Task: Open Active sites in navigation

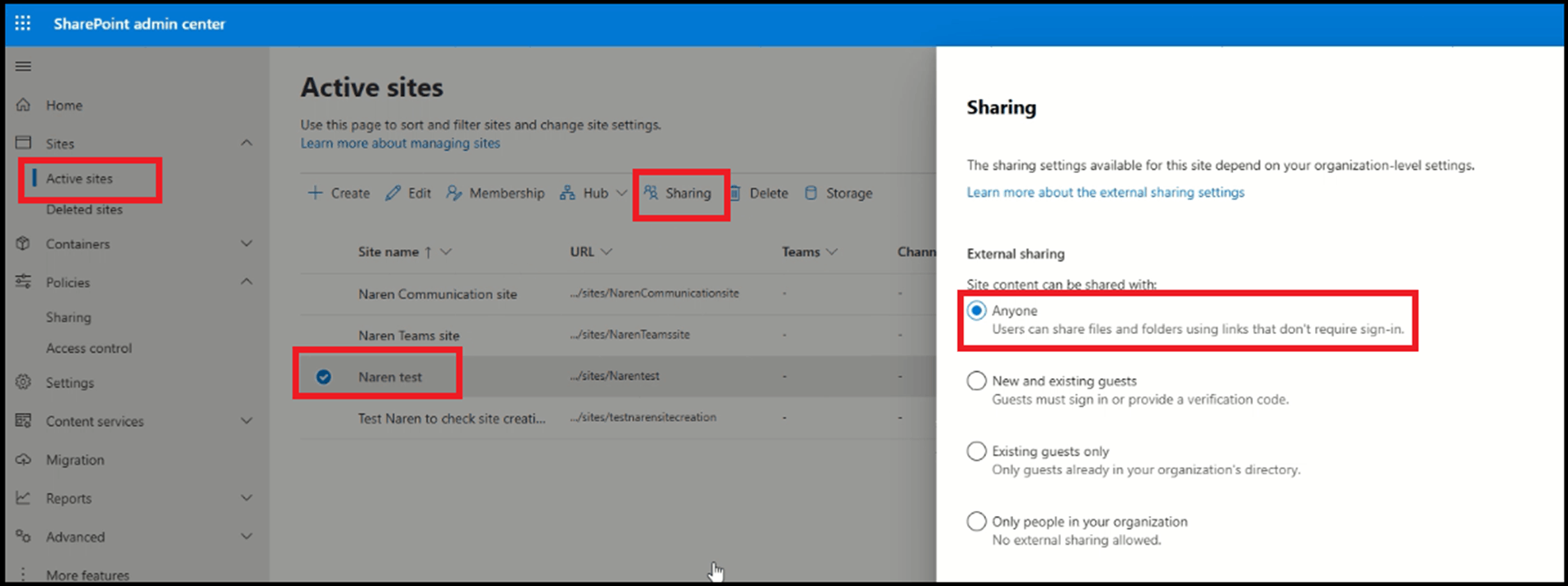Action: click(79, 178)
